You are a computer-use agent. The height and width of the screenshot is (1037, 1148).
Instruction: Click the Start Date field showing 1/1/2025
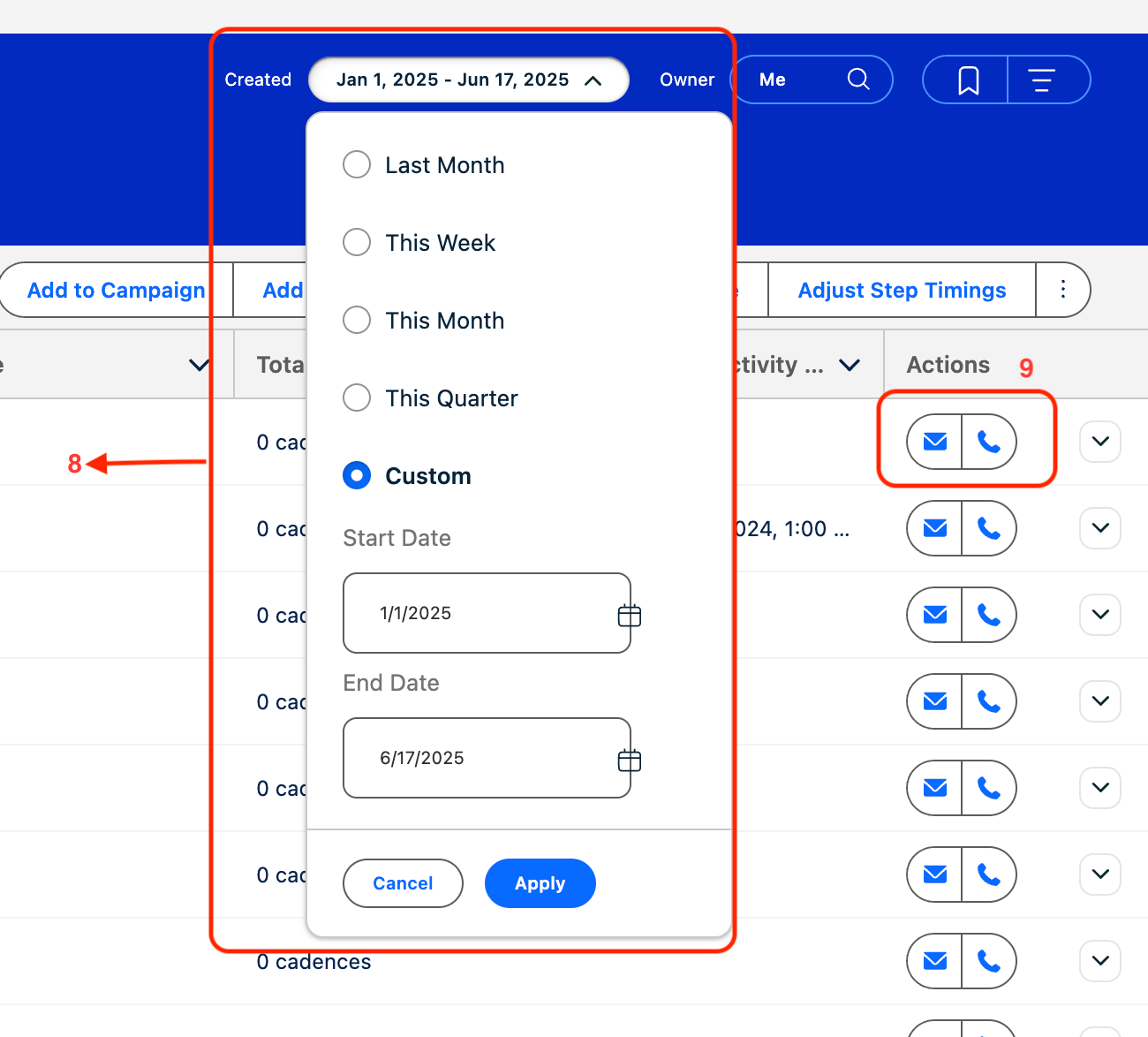[x=487, y=613]
